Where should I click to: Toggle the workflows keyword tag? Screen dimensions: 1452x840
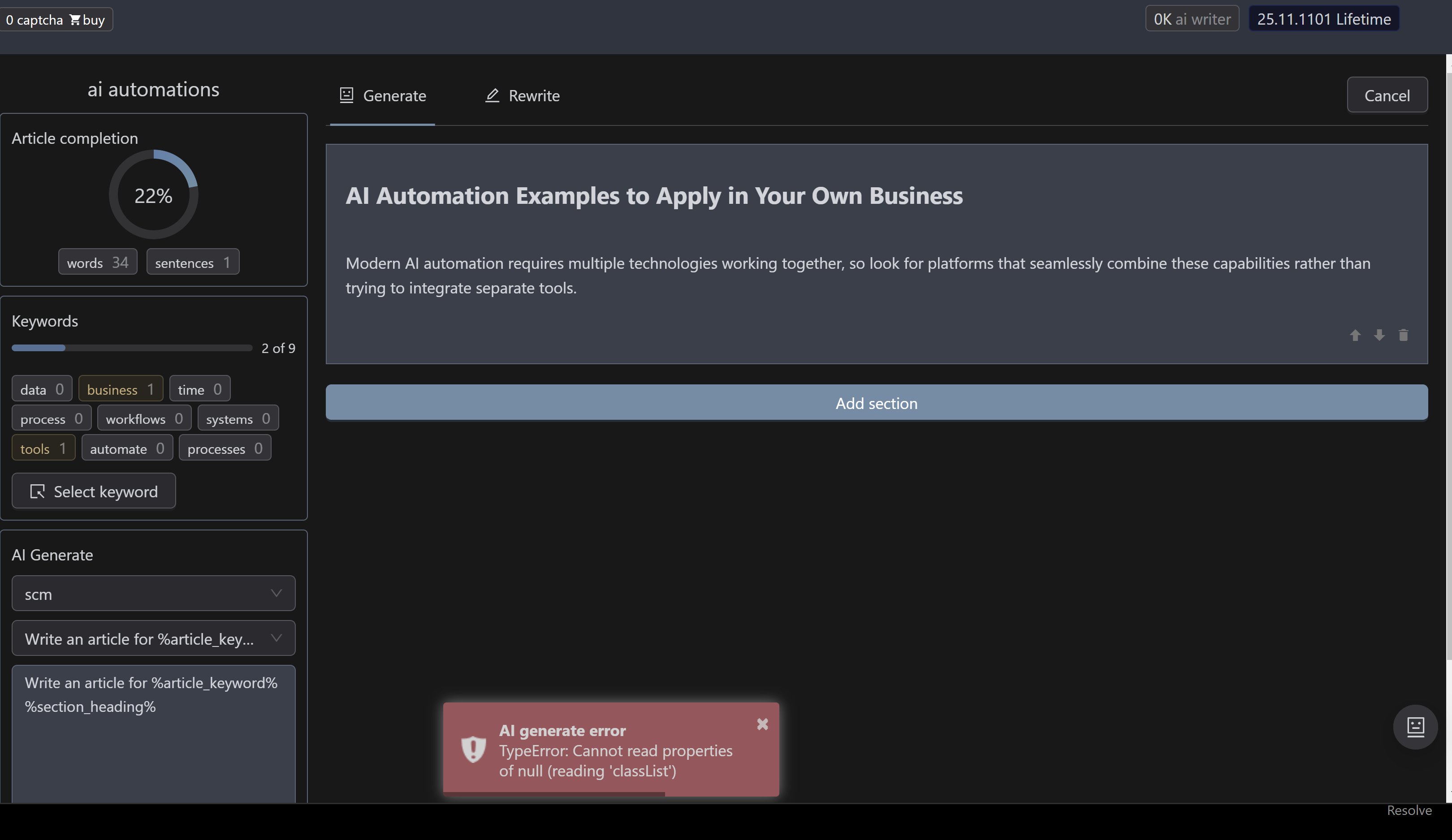(x=144, y=418)
